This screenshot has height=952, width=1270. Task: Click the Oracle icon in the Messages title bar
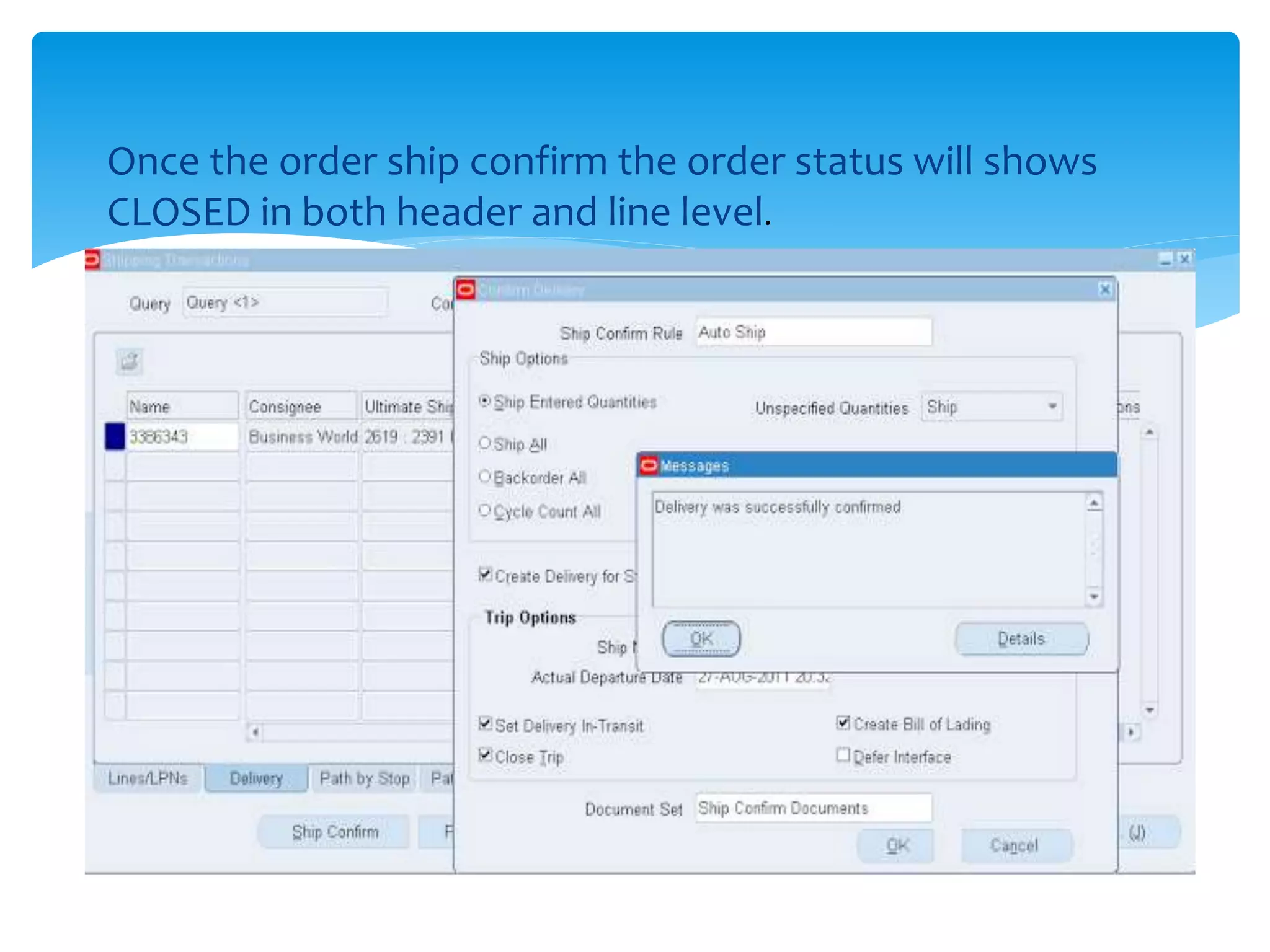pos(649,465)
